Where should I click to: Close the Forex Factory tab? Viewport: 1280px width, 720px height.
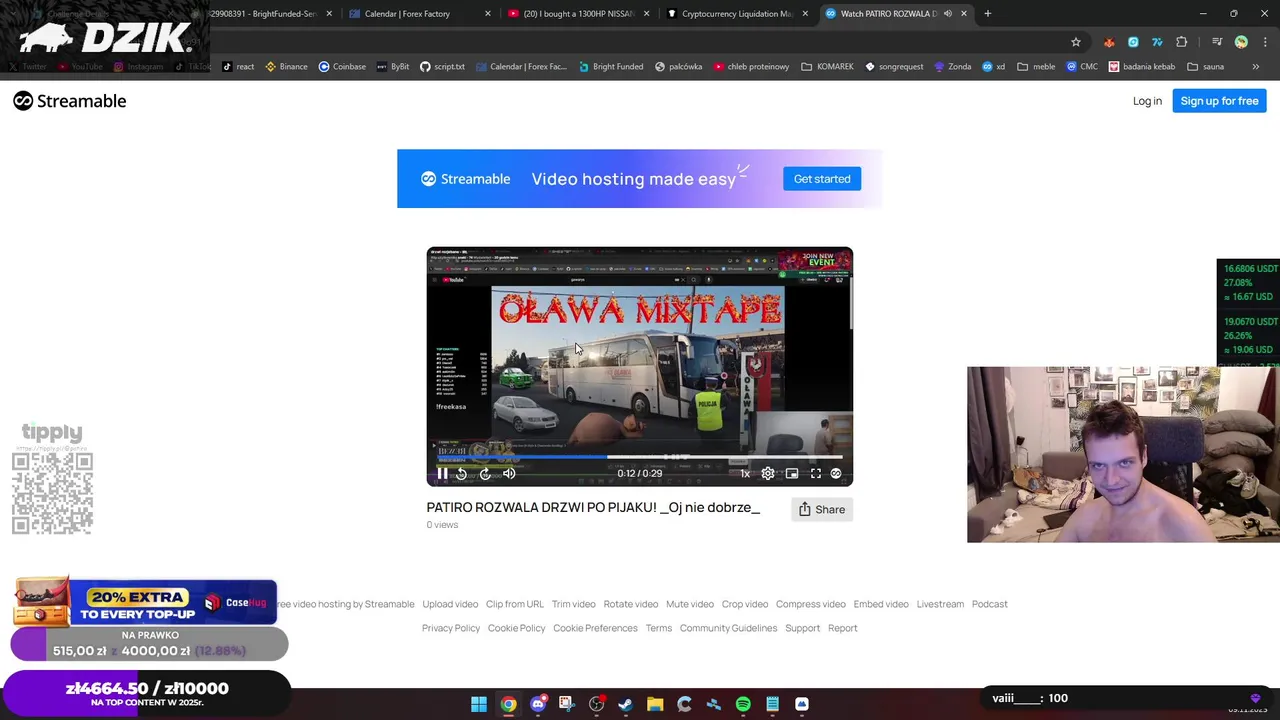488,14
